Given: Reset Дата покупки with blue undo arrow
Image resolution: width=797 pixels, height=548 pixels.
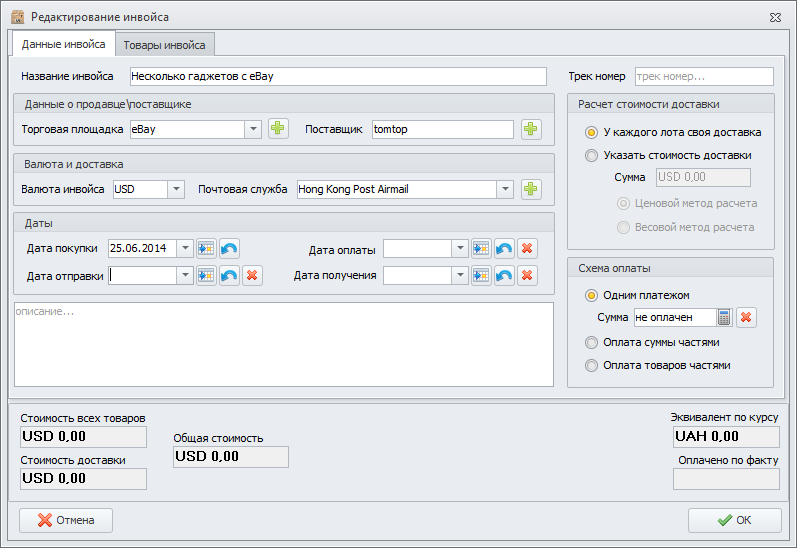Looking at the screenshot, I should tap(229, 248).
